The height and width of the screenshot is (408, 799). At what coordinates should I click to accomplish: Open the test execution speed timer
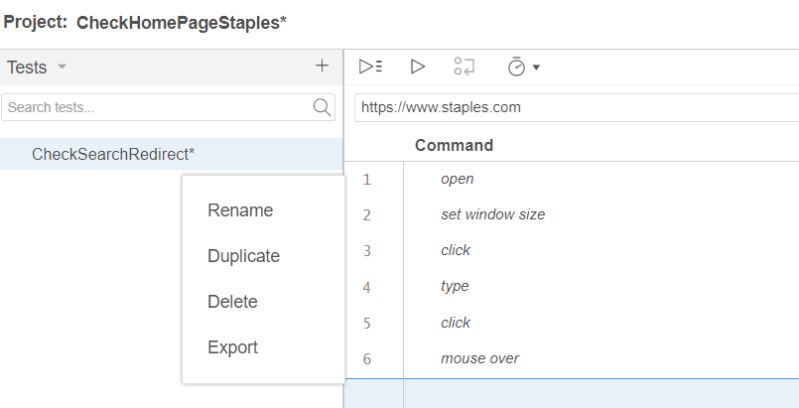[x=521, y=67]
